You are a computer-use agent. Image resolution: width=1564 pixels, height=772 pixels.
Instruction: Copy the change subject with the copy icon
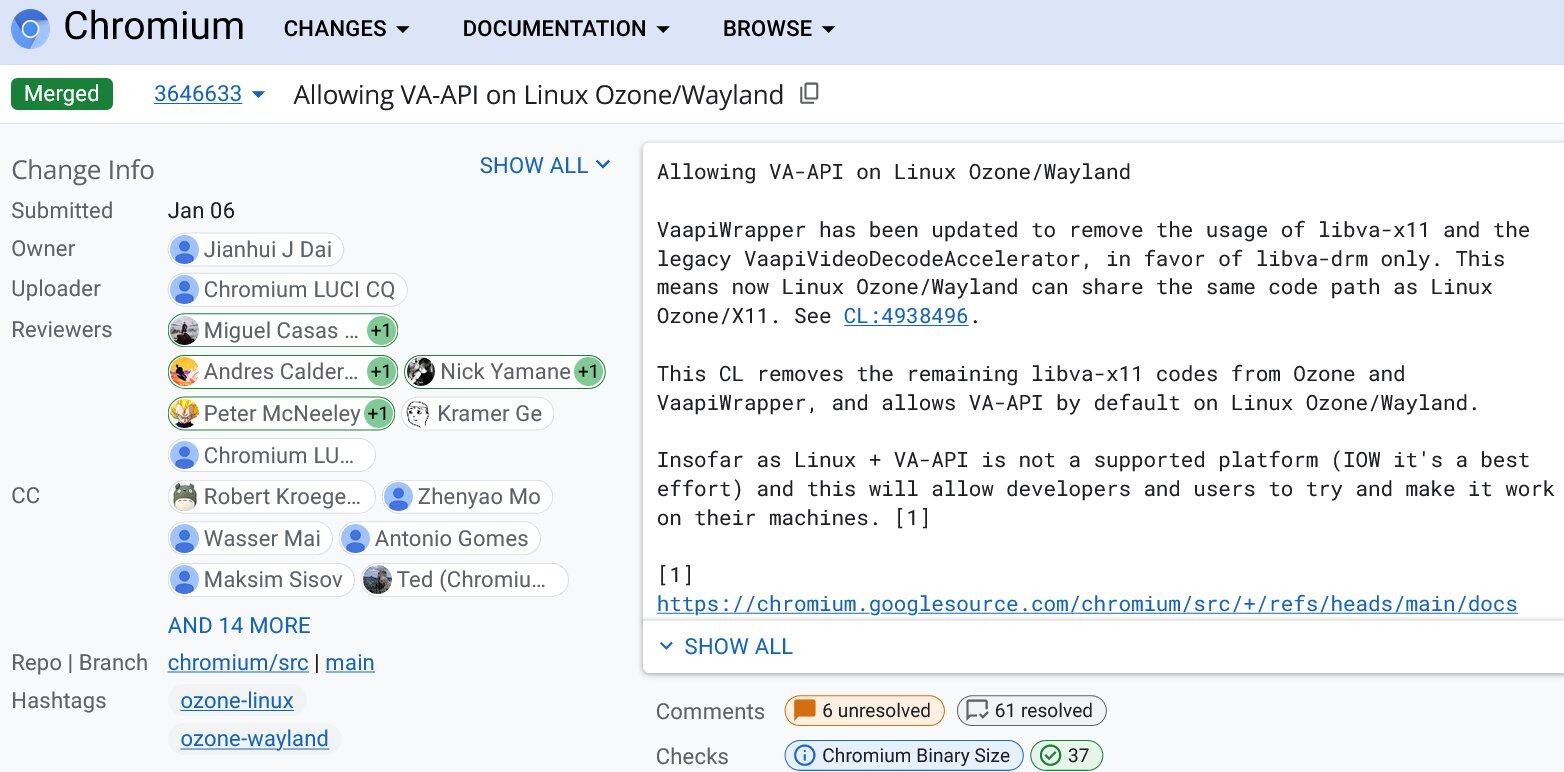pyautogui.click(x=810, y=94)
